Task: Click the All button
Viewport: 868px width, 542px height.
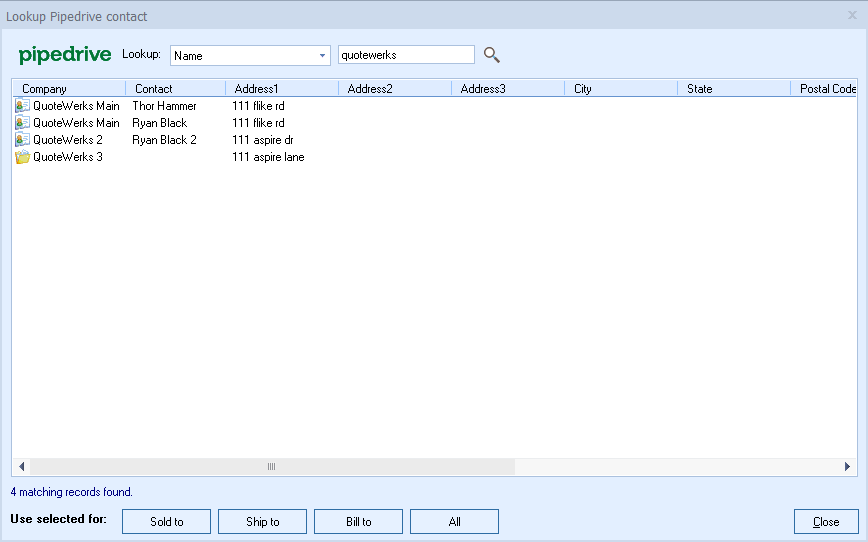Action: pyautogui.click(x=454, y=522)
